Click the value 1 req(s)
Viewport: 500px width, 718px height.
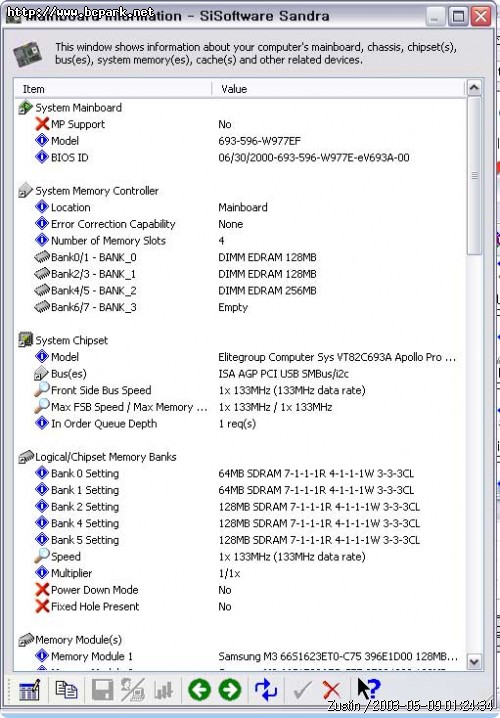coord(237,424)
